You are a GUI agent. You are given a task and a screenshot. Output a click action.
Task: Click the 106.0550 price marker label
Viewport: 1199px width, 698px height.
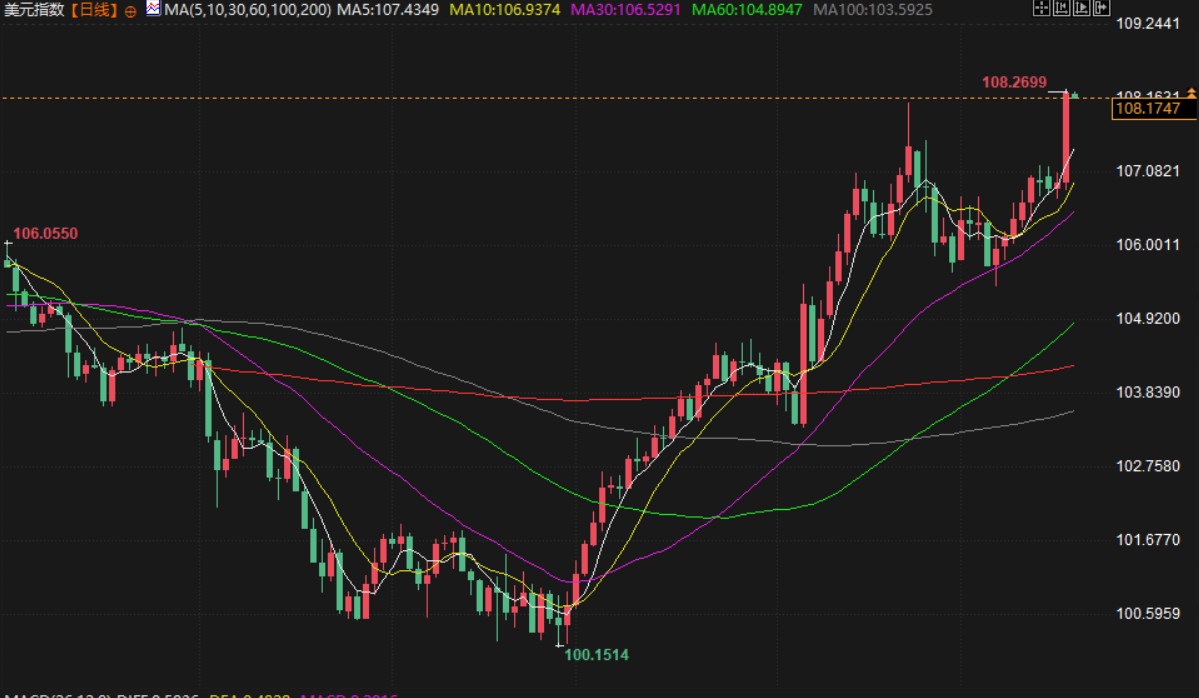coord(45,233)
